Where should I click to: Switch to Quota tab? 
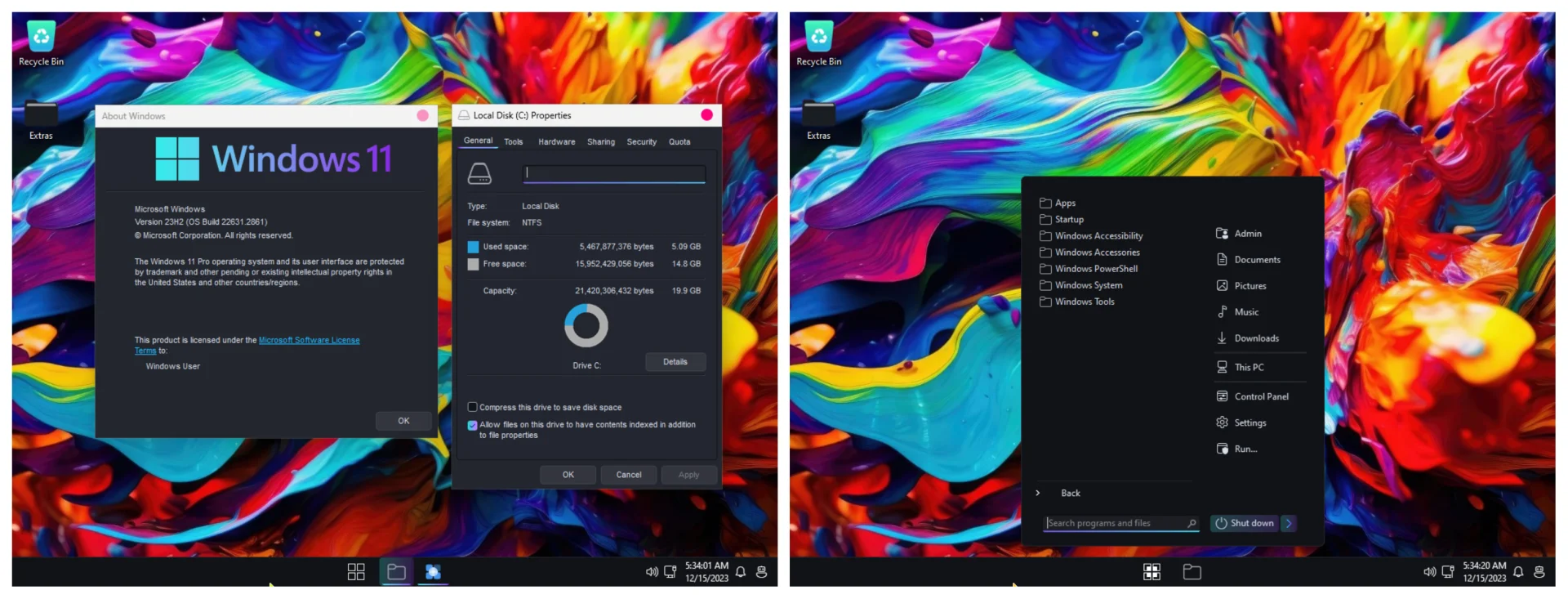click(679, 141)
